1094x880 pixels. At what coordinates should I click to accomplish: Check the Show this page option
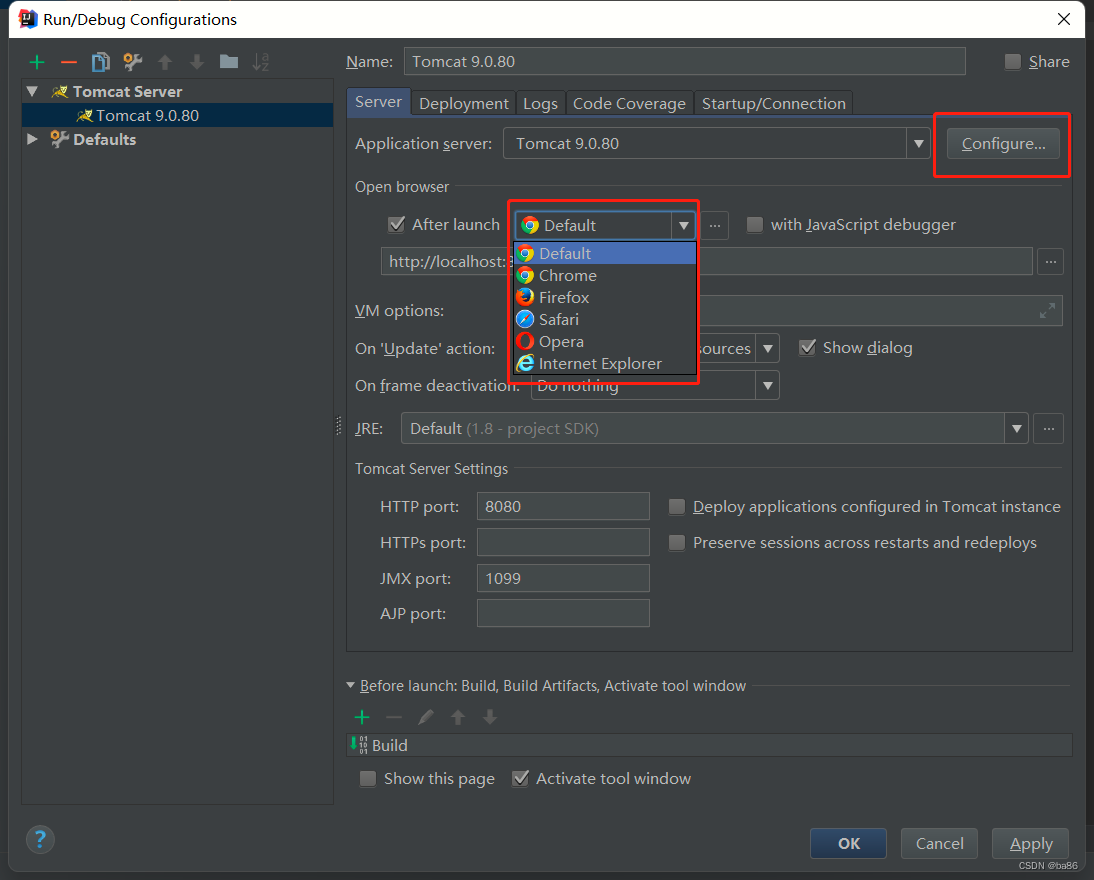tap(368, 778)
